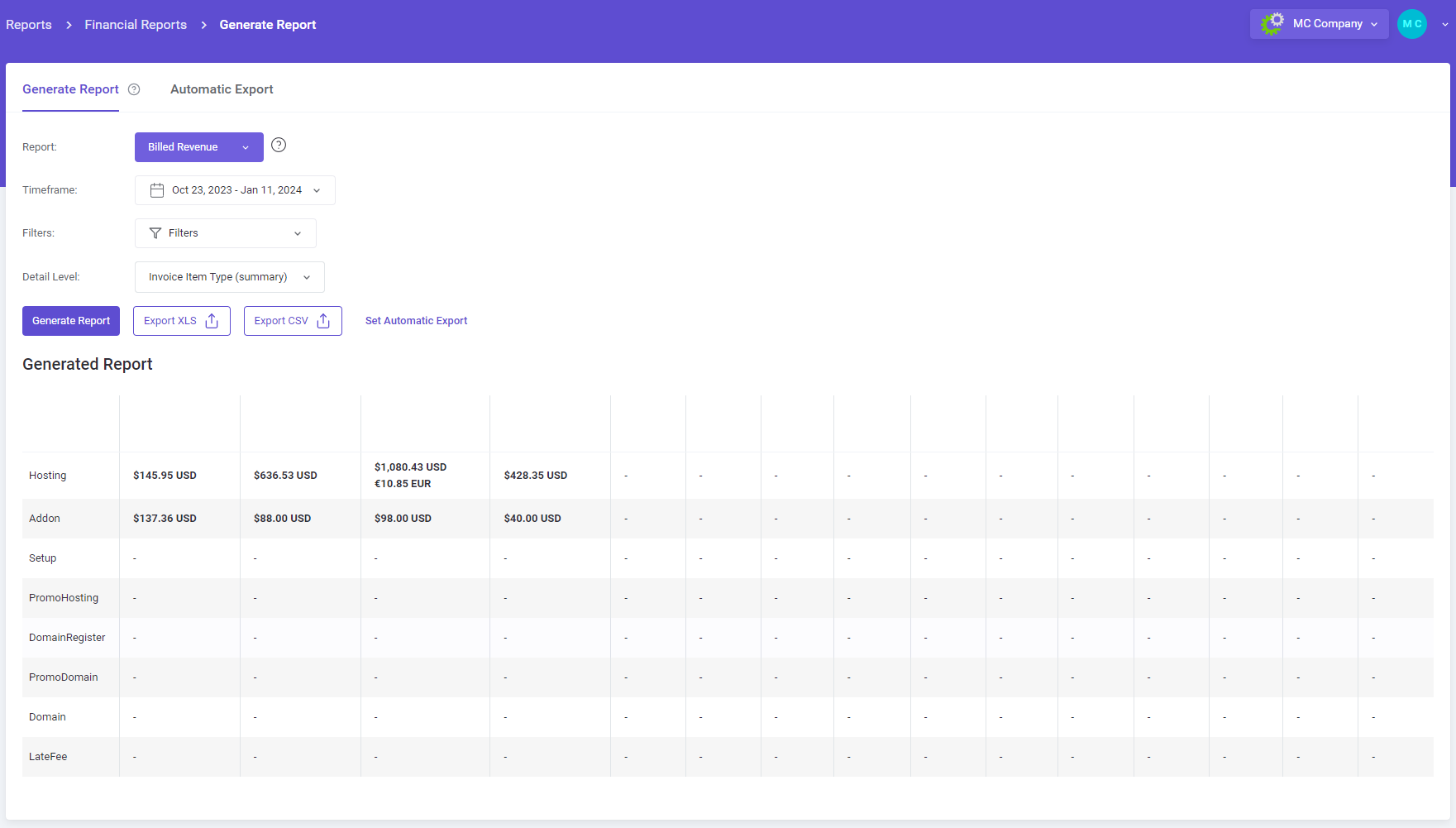Open help beside the Billed Revenue selector
1456x828 pixels.
tap(278, 145)
